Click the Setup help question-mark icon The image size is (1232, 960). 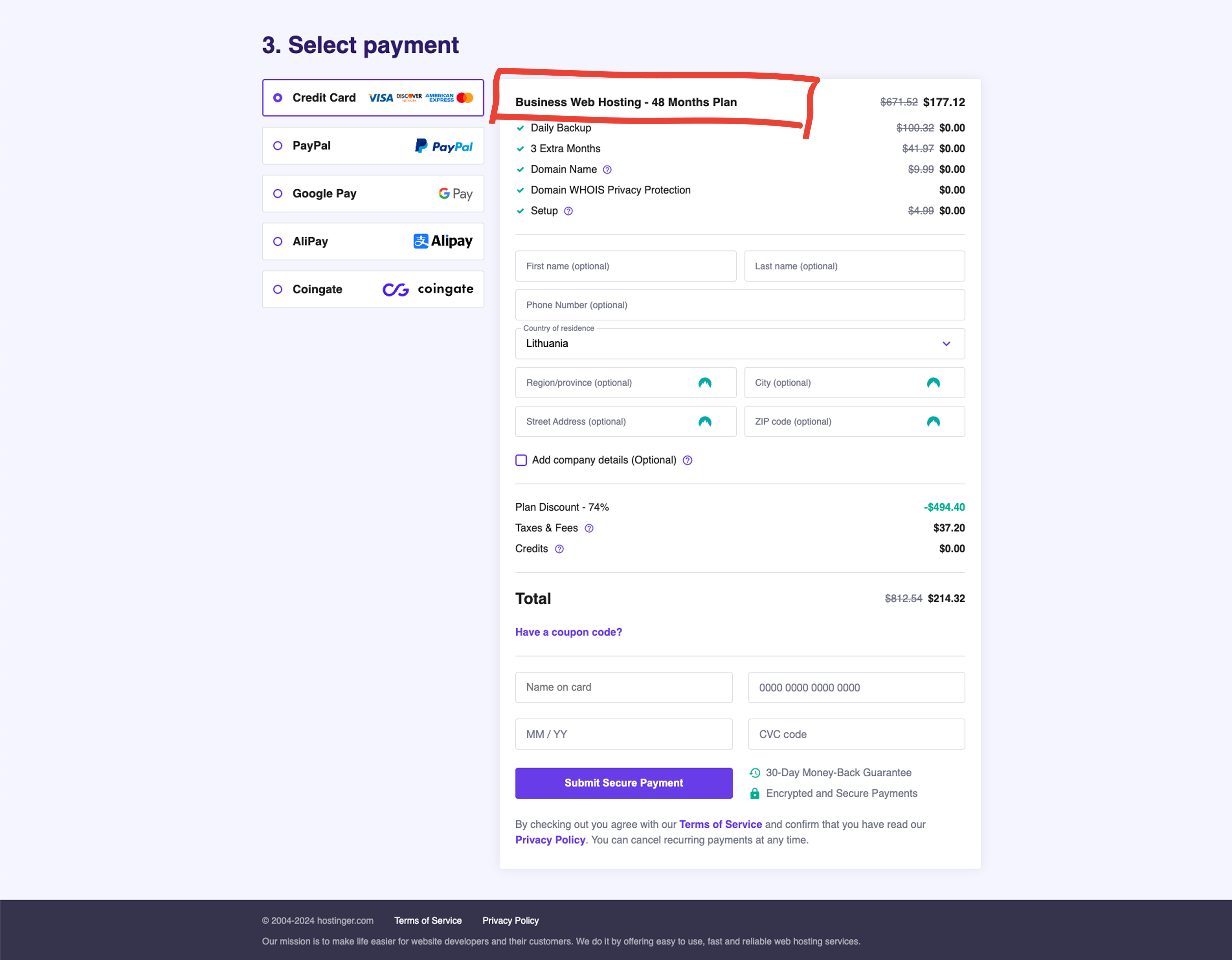click(x=568, y=211)
